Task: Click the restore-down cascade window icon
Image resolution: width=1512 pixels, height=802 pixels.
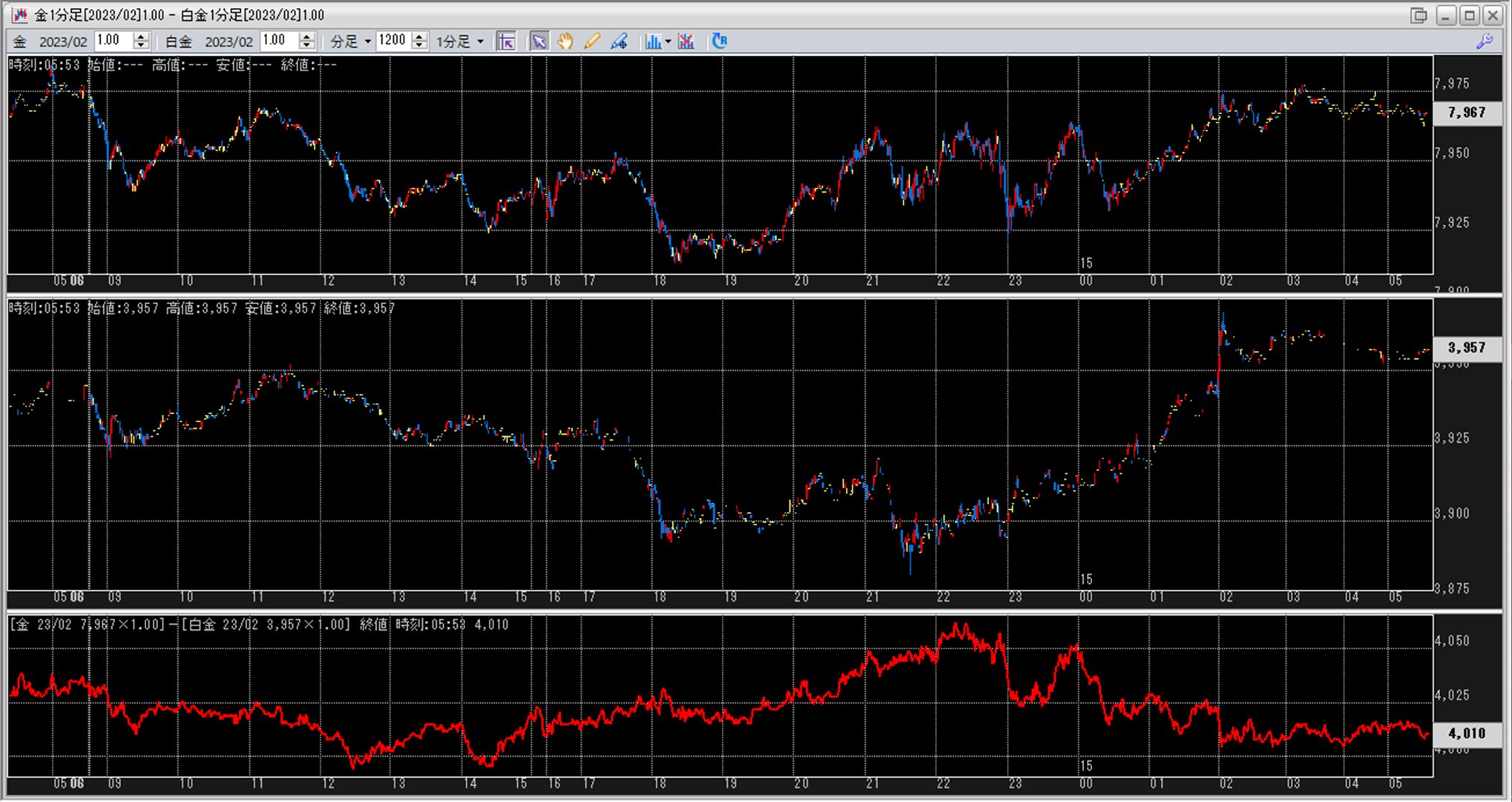Action: pyautogui.click(x=1419, y=15)
